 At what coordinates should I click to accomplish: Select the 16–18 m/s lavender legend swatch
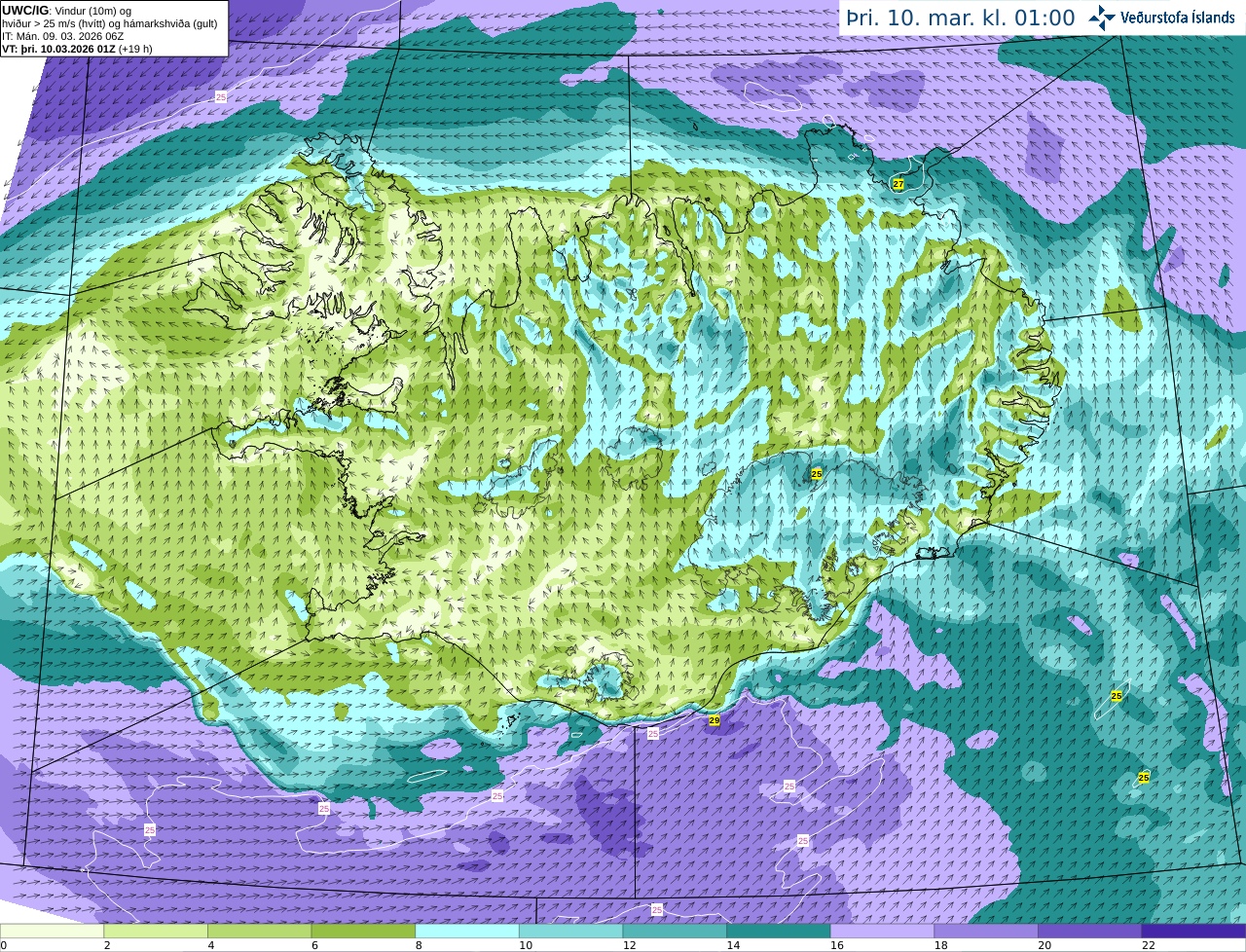tap(883, 931)
